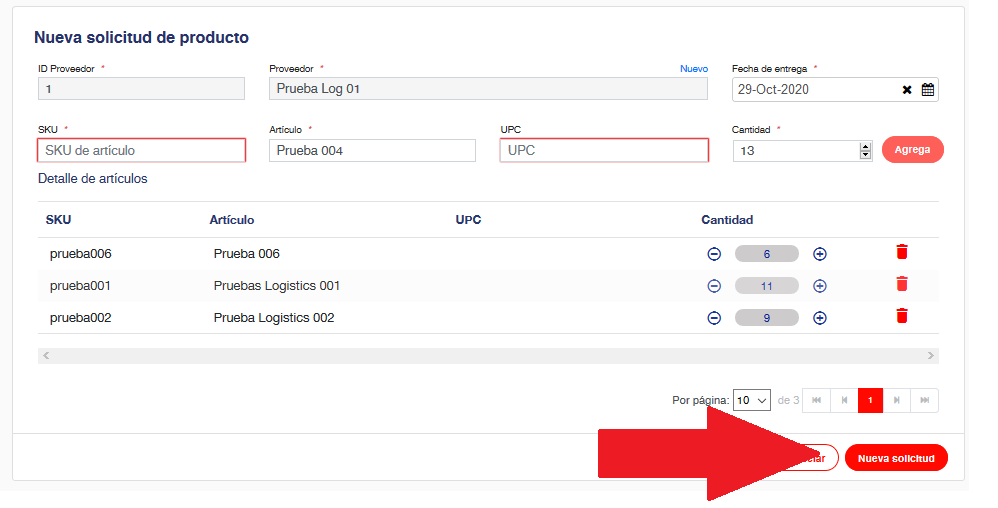This screenshot has width=998, height=508.
Task: Go to the last page of results
Action: 924,400
